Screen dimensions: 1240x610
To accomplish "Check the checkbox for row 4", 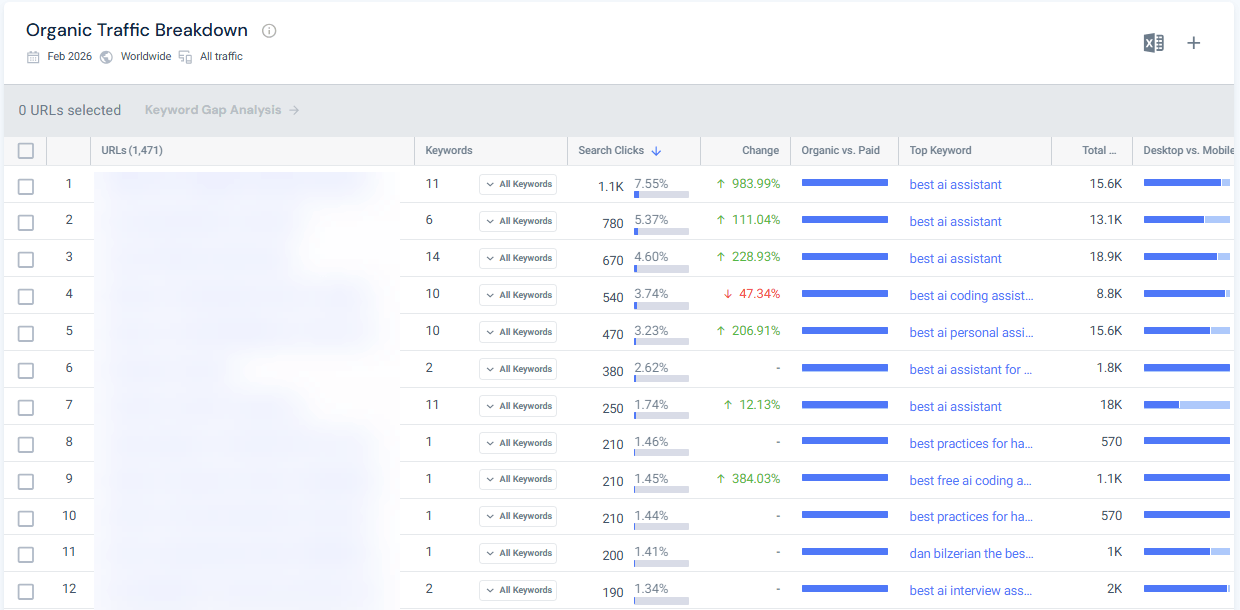I will tap(26, 297).
